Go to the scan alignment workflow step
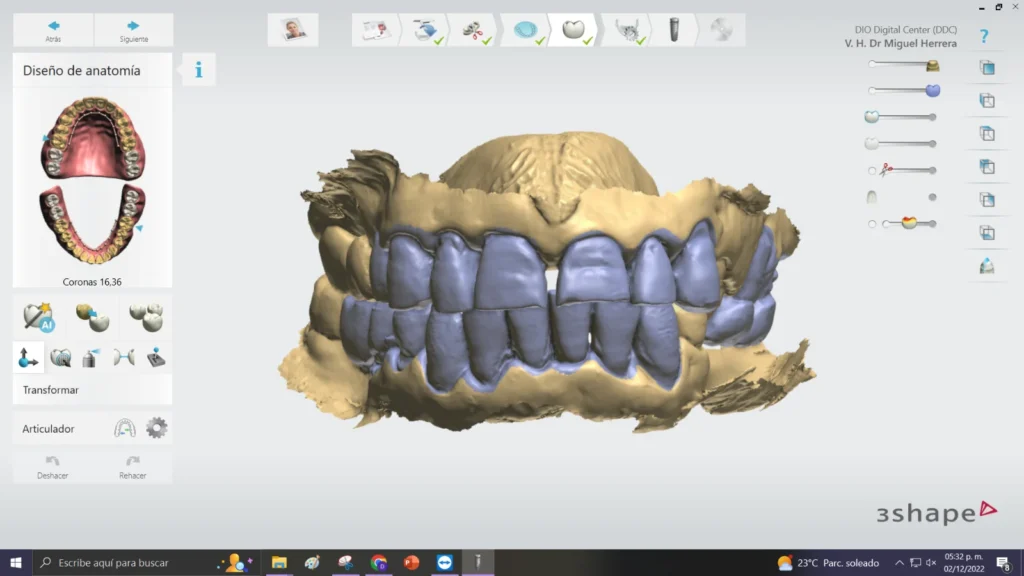The width and height of the screenshot is (1024, 576). click(426, 30)
